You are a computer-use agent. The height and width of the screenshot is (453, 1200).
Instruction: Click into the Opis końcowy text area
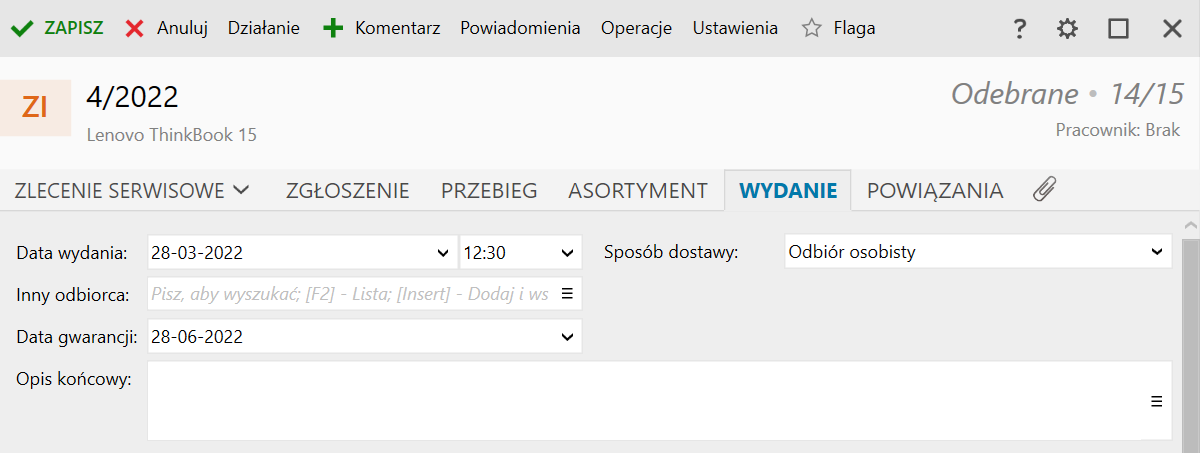tap(640, 400)
